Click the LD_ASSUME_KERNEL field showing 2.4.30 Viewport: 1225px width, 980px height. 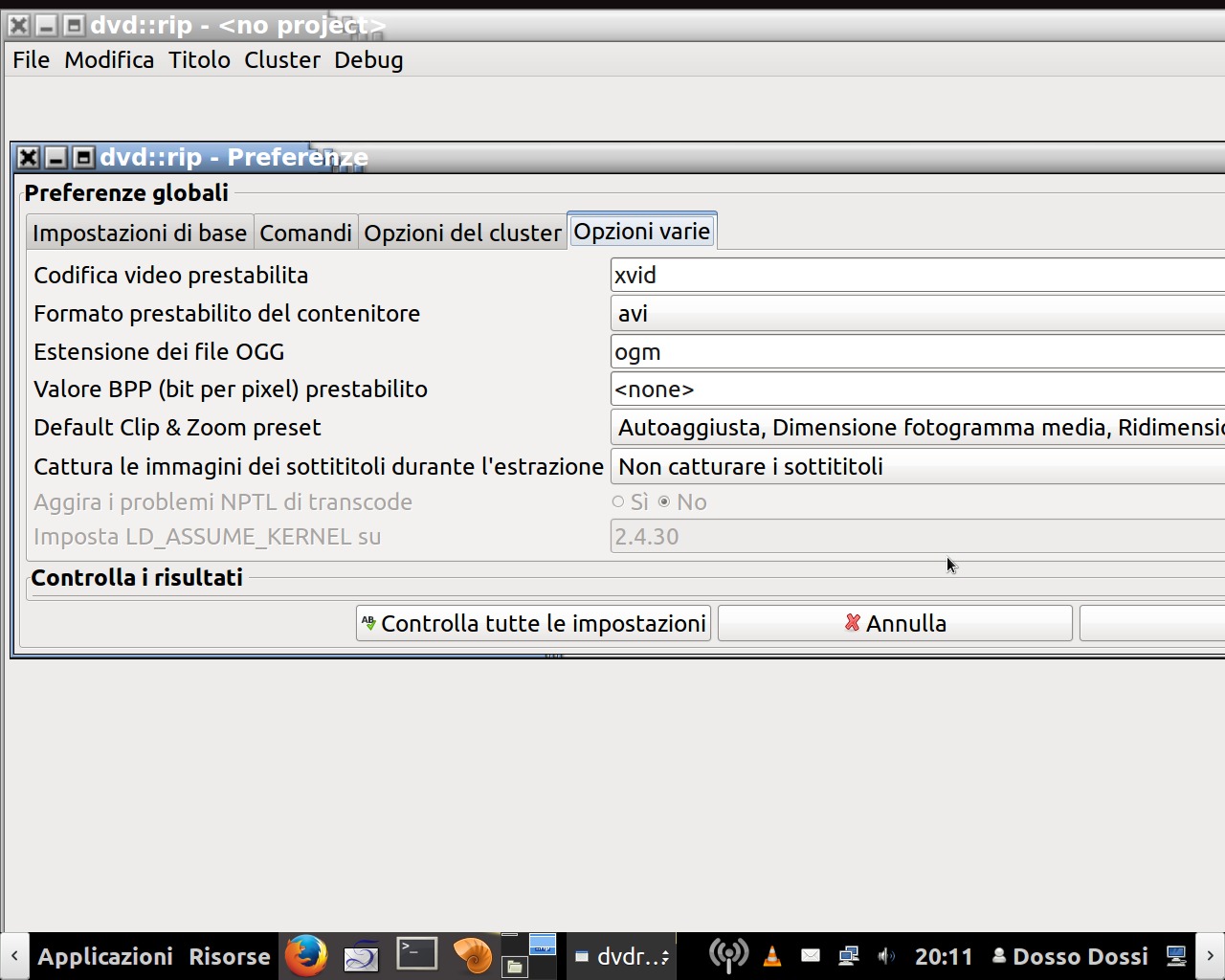[918, 536]
